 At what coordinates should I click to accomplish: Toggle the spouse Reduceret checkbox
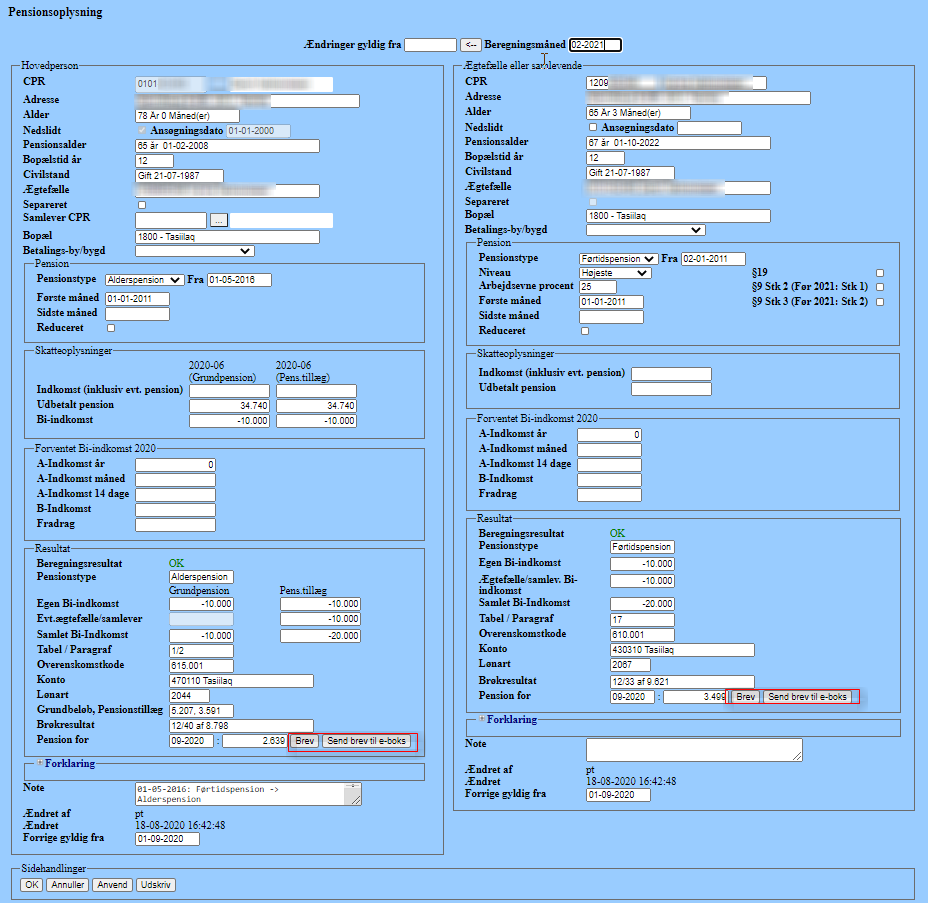pos(585,331)
